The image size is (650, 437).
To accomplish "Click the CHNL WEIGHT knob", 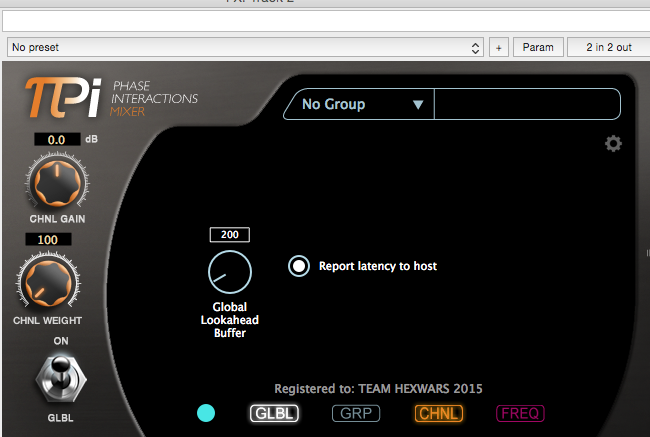I will [x=48, y=283].
